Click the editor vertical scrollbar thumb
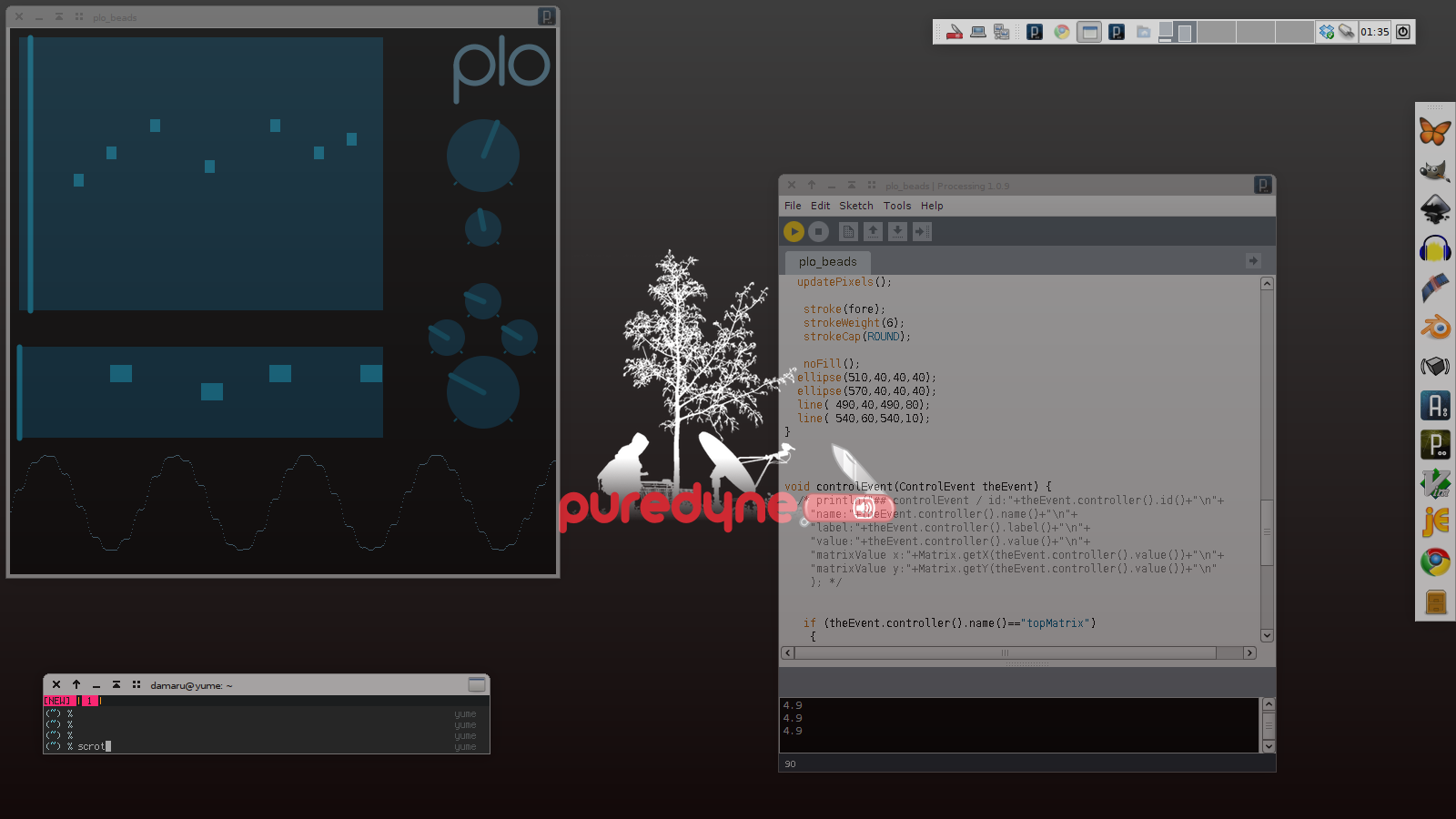Screen dimensions: 1456x819 click(1267, 532)
